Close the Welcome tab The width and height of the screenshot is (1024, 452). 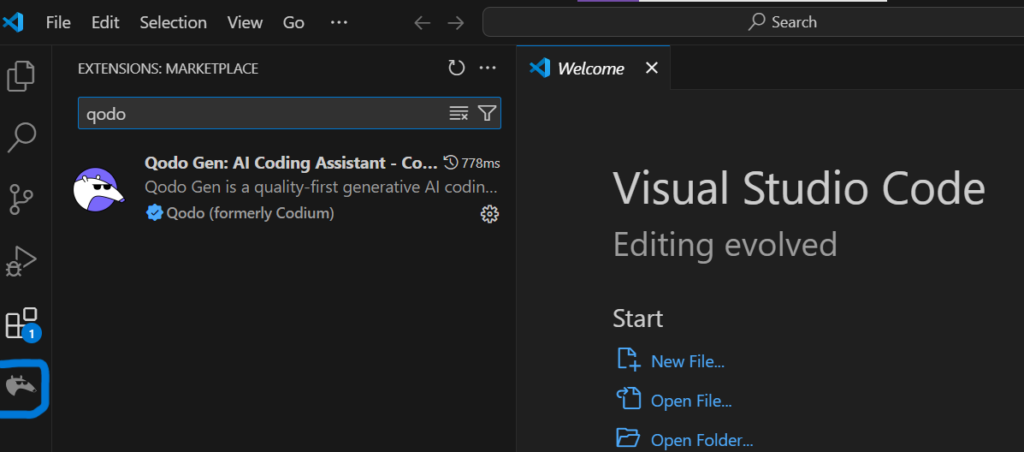click(651, 68)
